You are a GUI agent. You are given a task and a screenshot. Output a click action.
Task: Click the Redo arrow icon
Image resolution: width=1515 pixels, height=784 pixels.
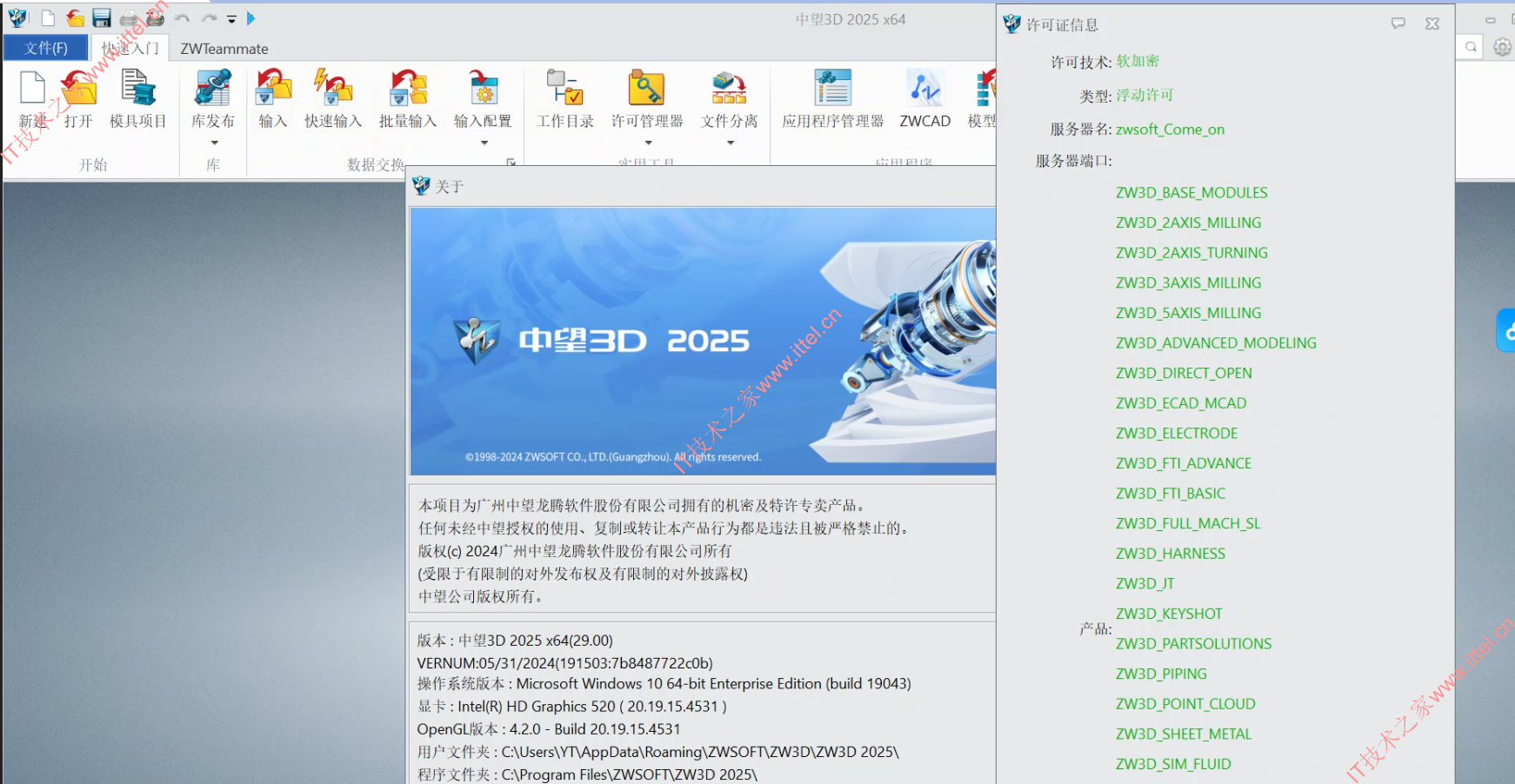[210, 18]
